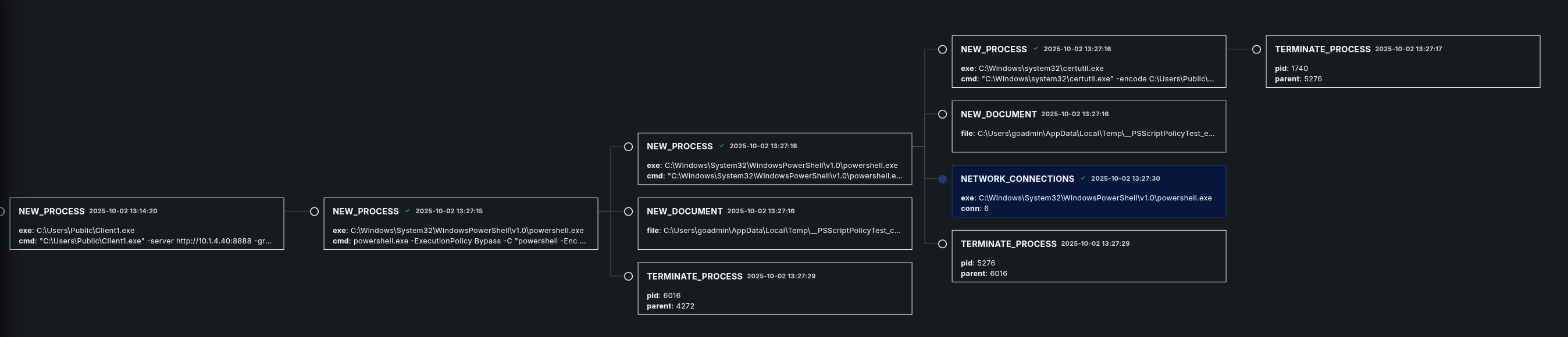Collapse the ExecutionPolicy Bypass powershell node via its circle
This screenshot has height=337, width=1568.
[x=314, y=211]
